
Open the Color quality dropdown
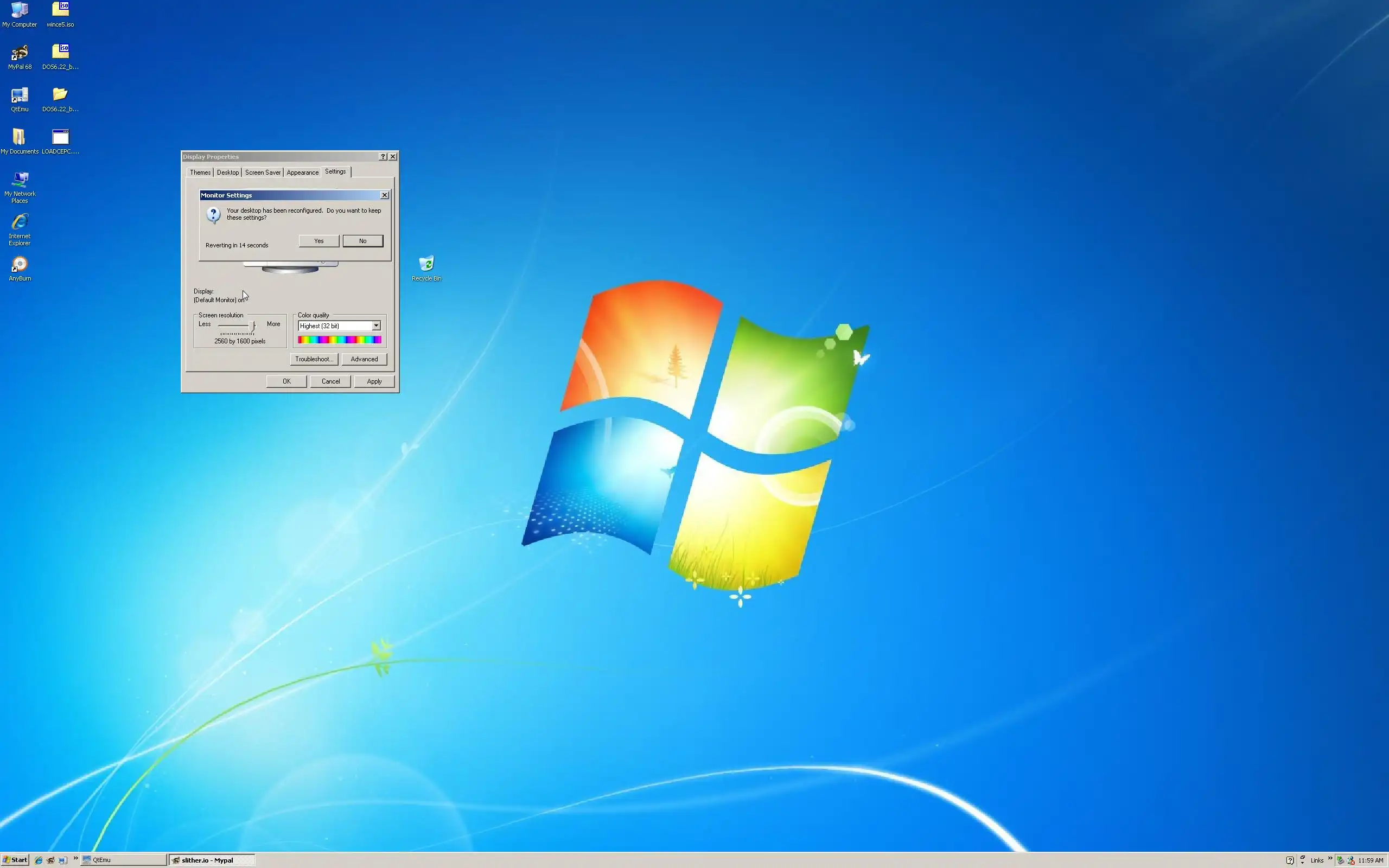click(x=376, y=325)
